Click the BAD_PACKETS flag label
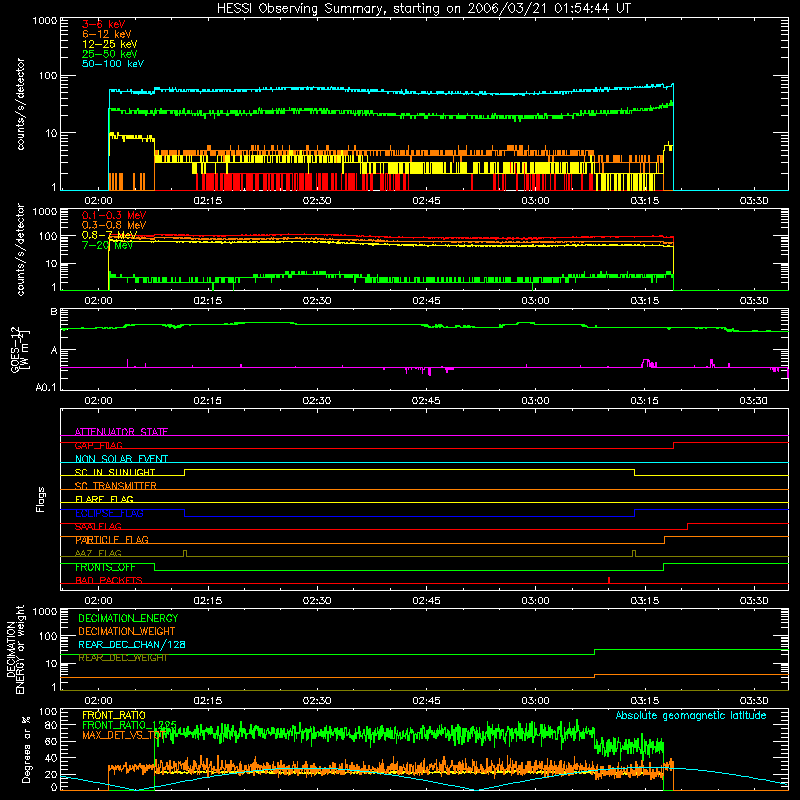Image resolution: width=800 pixels, height=800 pixels. pos(109,580)
